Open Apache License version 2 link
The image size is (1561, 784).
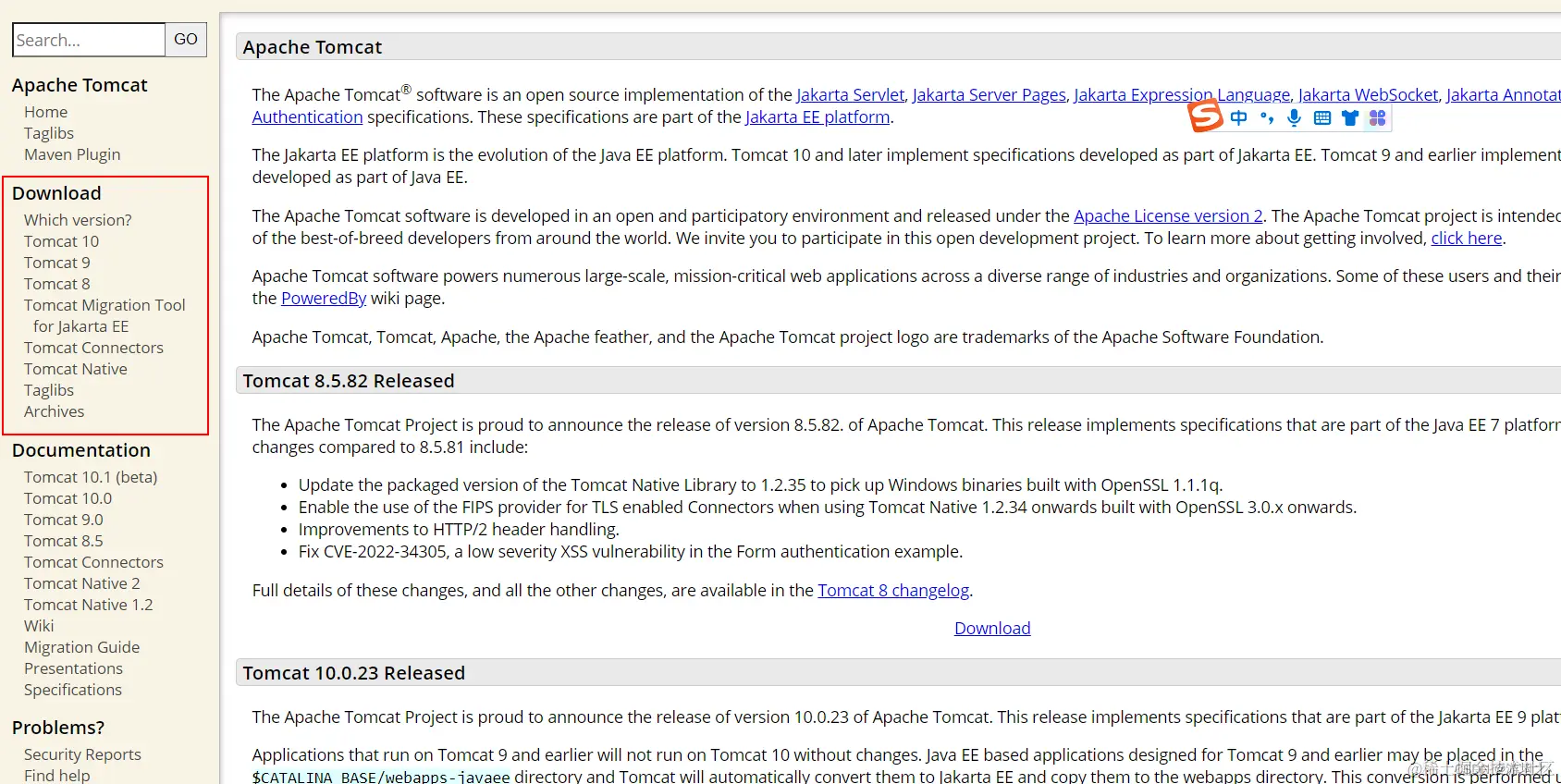(x=1168, y=215)
